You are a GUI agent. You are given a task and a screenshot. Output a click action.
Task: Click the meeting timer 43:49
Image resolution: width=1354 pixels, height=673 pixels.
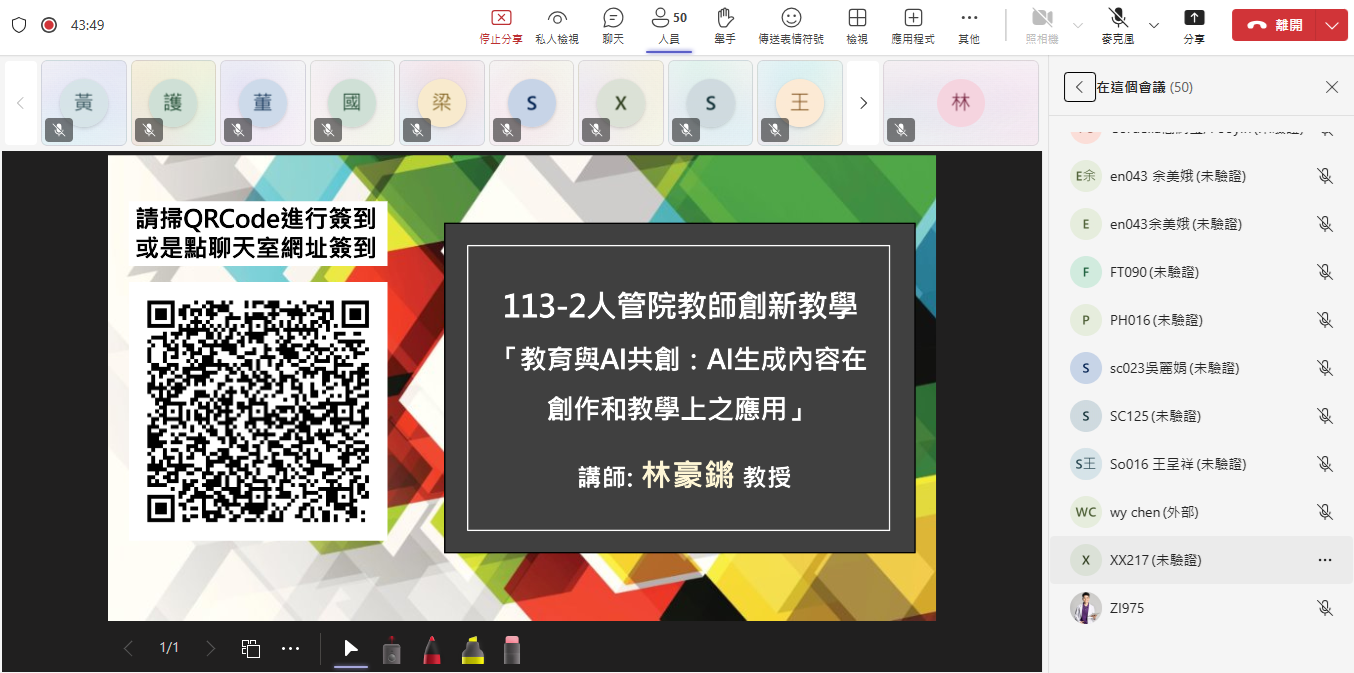(87, 25)
